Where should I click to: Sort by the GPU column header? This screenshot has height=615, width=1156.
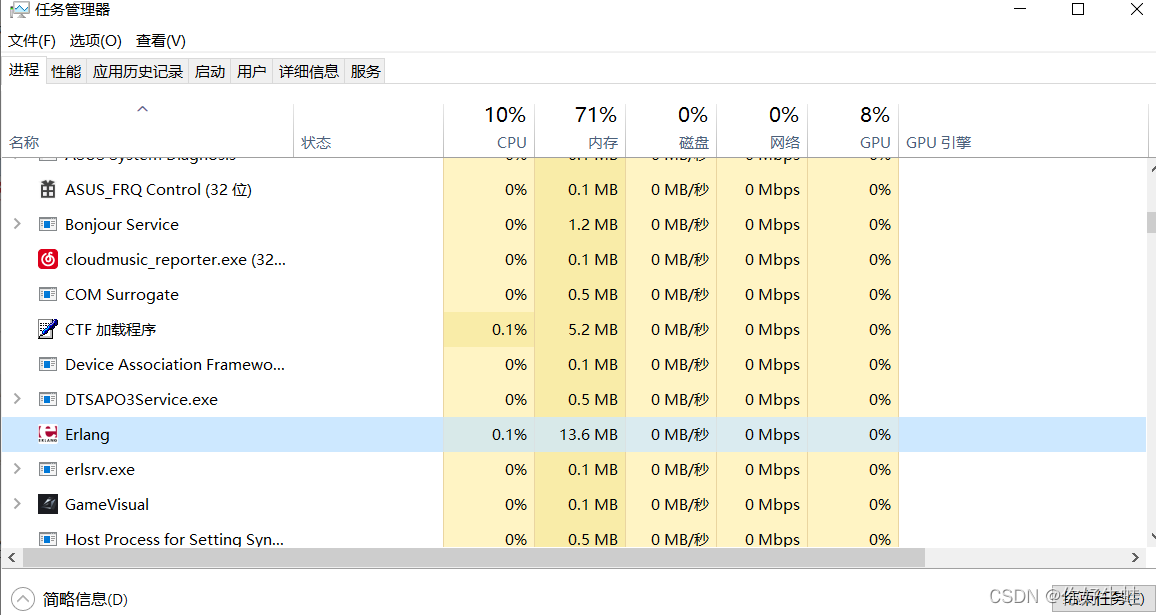pos(854,131)
